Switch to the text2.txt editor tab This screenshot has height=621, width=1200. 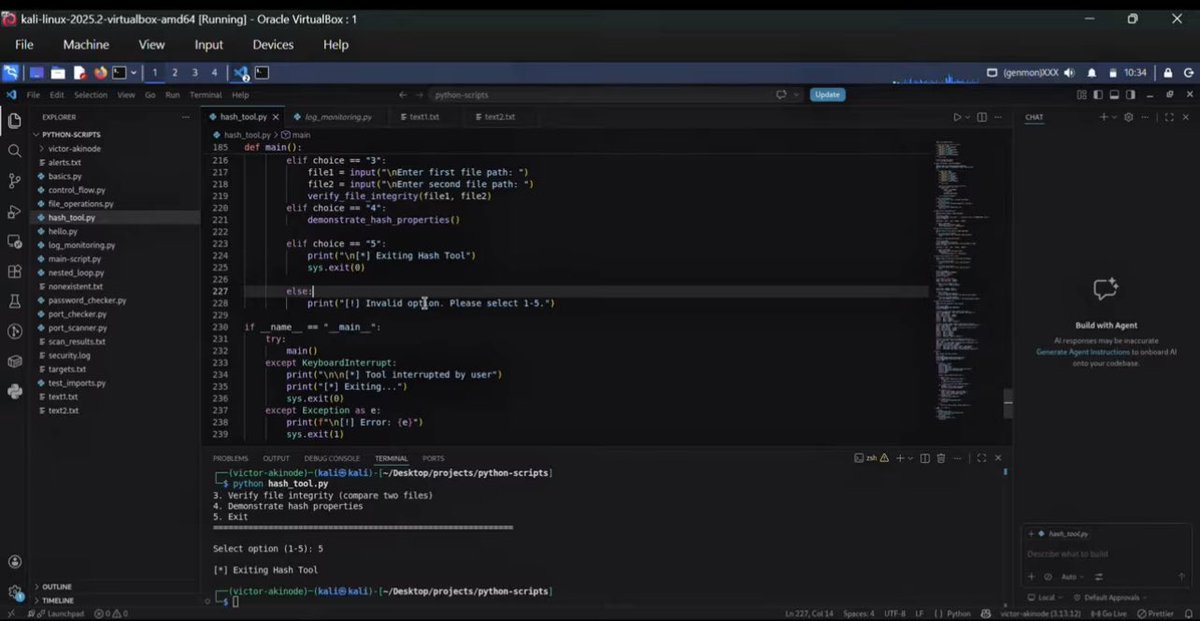tap(499, 117)
